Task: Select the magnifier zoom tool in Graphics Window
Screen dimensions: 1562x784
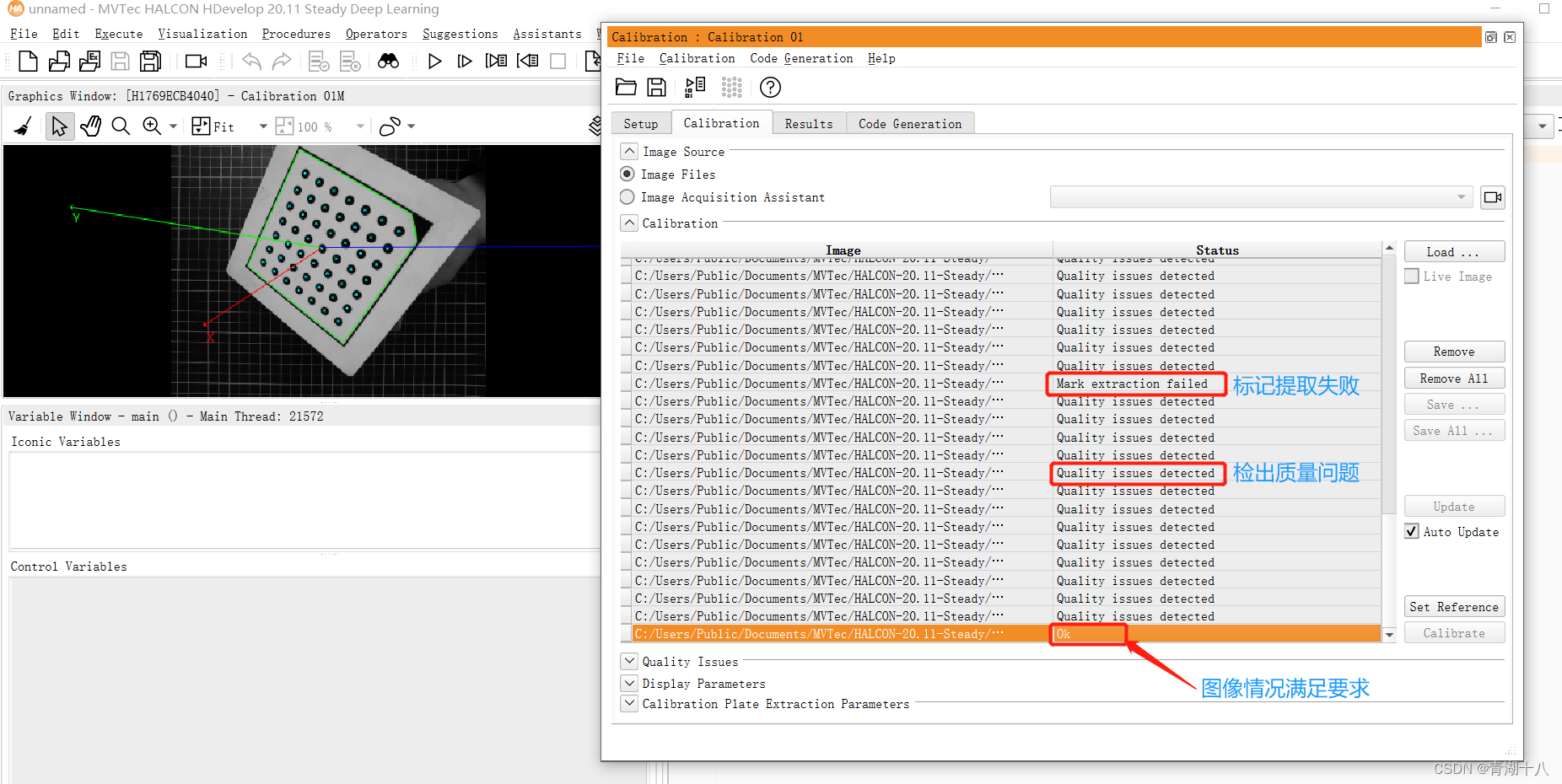Action: [121, 126]
